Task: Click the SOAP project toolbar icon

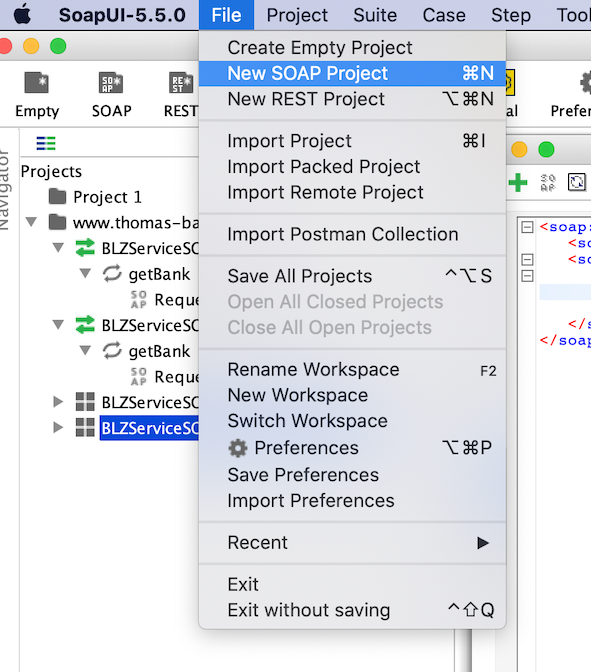Action: (x=111, y=83)
